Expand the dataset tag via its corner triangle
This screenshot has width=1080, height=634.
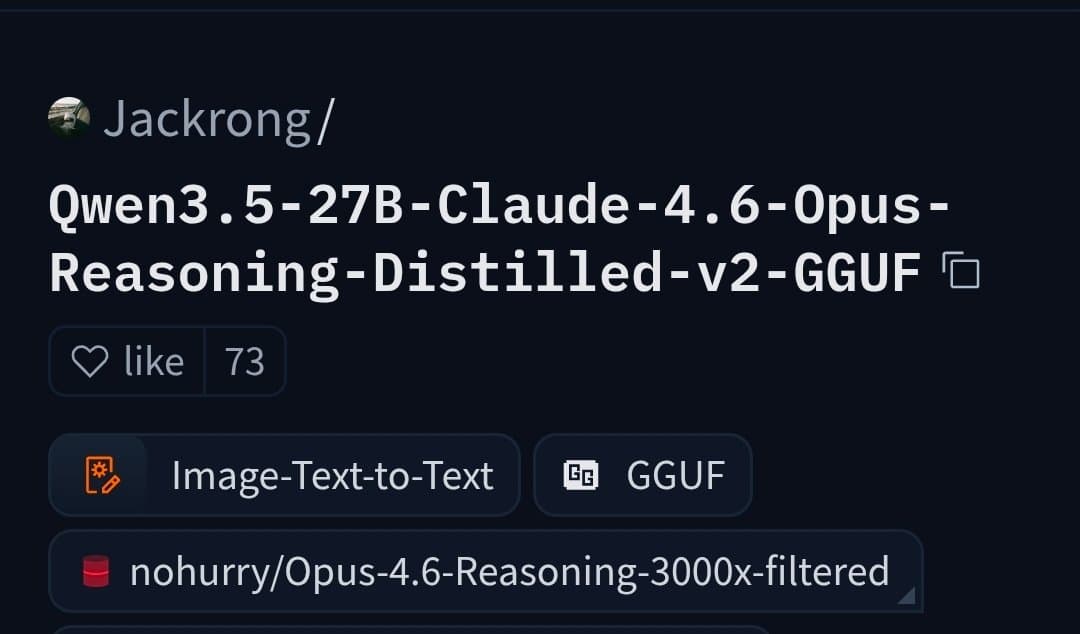pyautogui.click(x=906, y=595)
